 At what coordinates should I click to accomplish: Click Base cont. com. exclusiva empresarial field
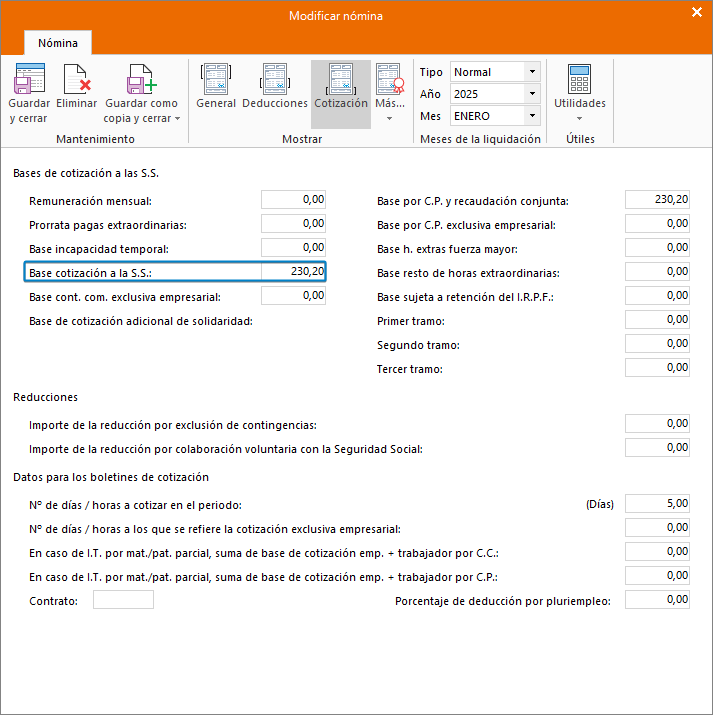(x=293, y=296)
